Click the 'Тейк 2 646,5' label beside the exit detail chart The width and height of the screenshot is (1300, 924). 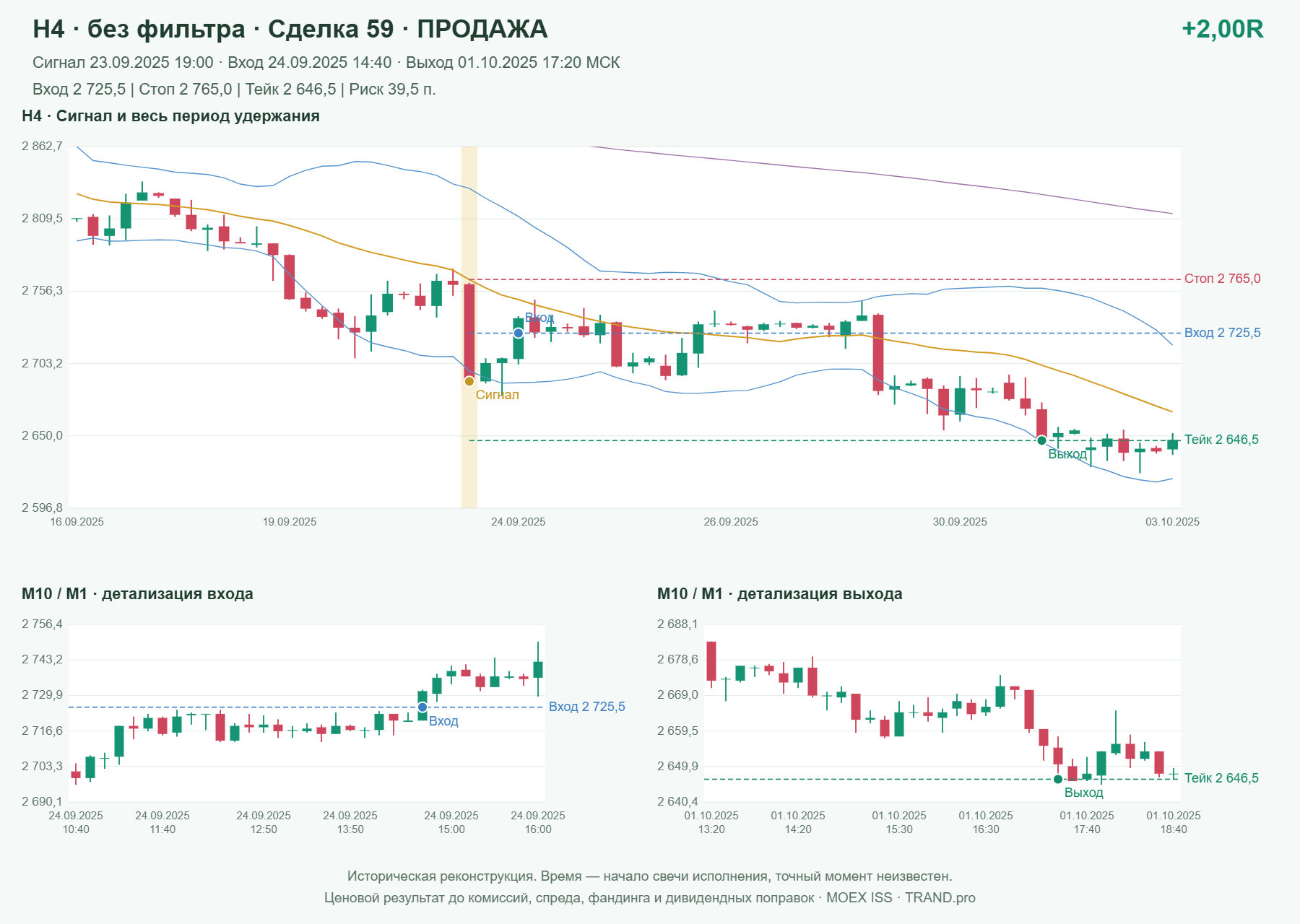click(1221, 778)
